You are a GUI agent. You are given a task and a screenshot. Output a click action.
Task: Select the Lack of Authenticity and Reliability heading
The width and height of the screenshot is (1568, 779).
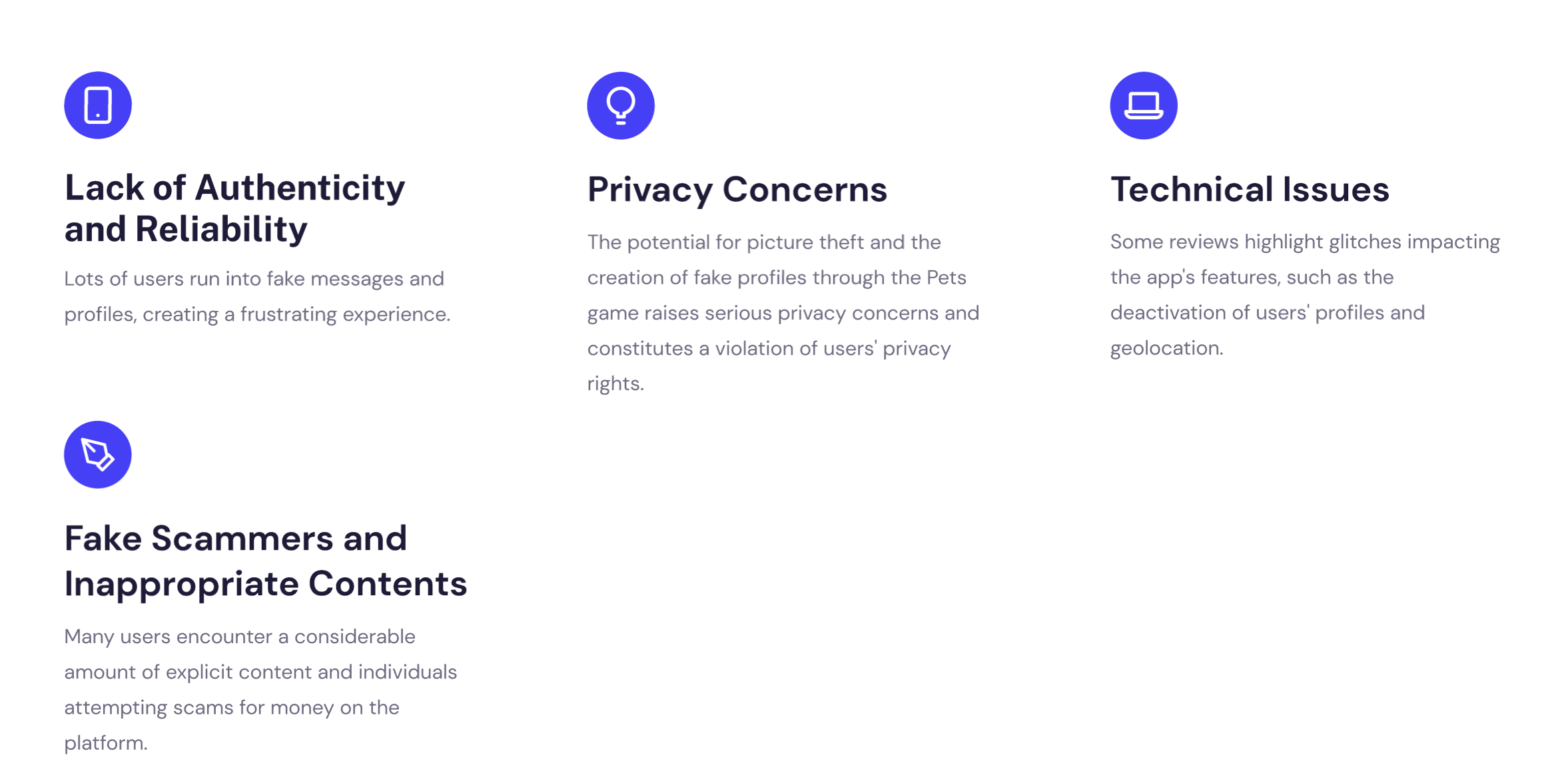click(x=234, y=208)
